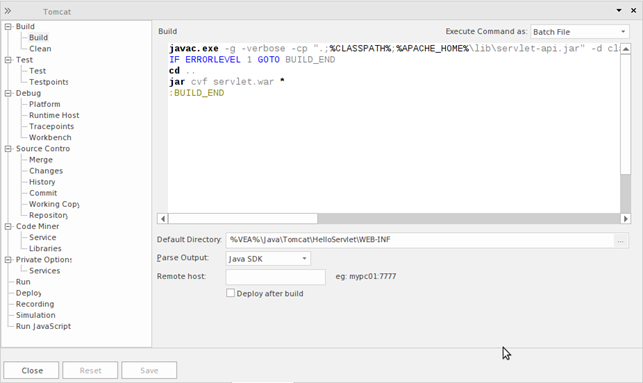The image size is (643, 383).
Task: Select the Clean item under Build
Action: point(40,48)
